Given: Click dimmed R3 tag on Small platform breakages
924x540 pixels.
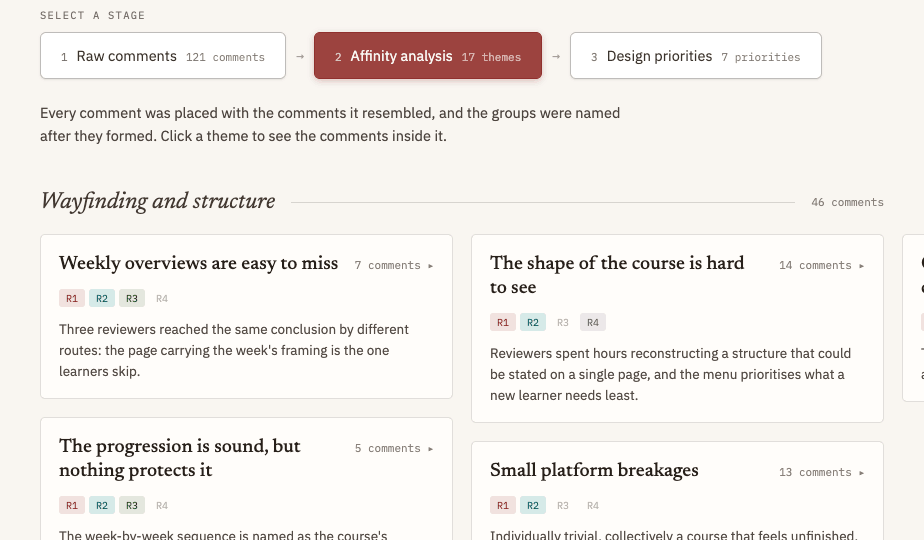Looking at the screenshot, I should [x=563, y=505].
